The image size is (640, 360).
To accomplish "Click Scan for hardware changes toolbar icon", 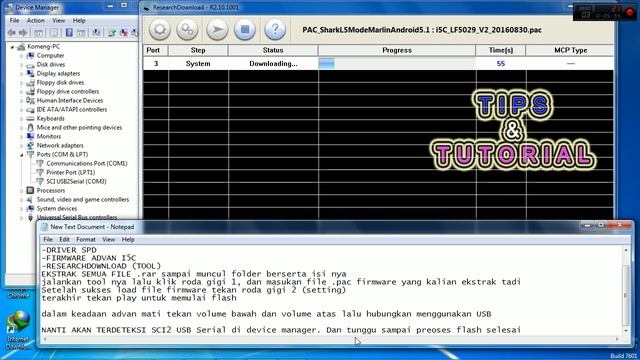I will pos(97,33).
